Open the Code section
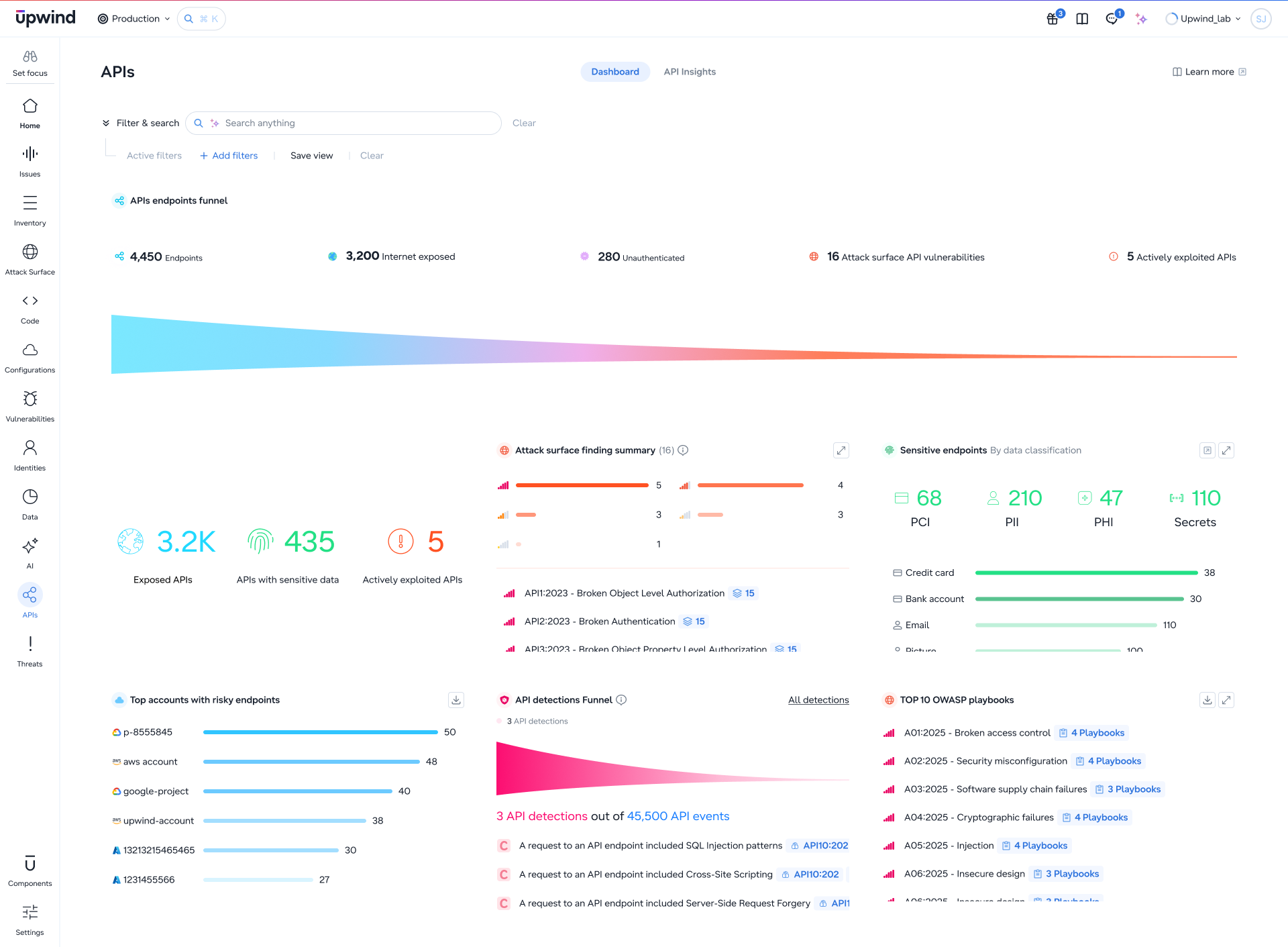 click(30, 309)
